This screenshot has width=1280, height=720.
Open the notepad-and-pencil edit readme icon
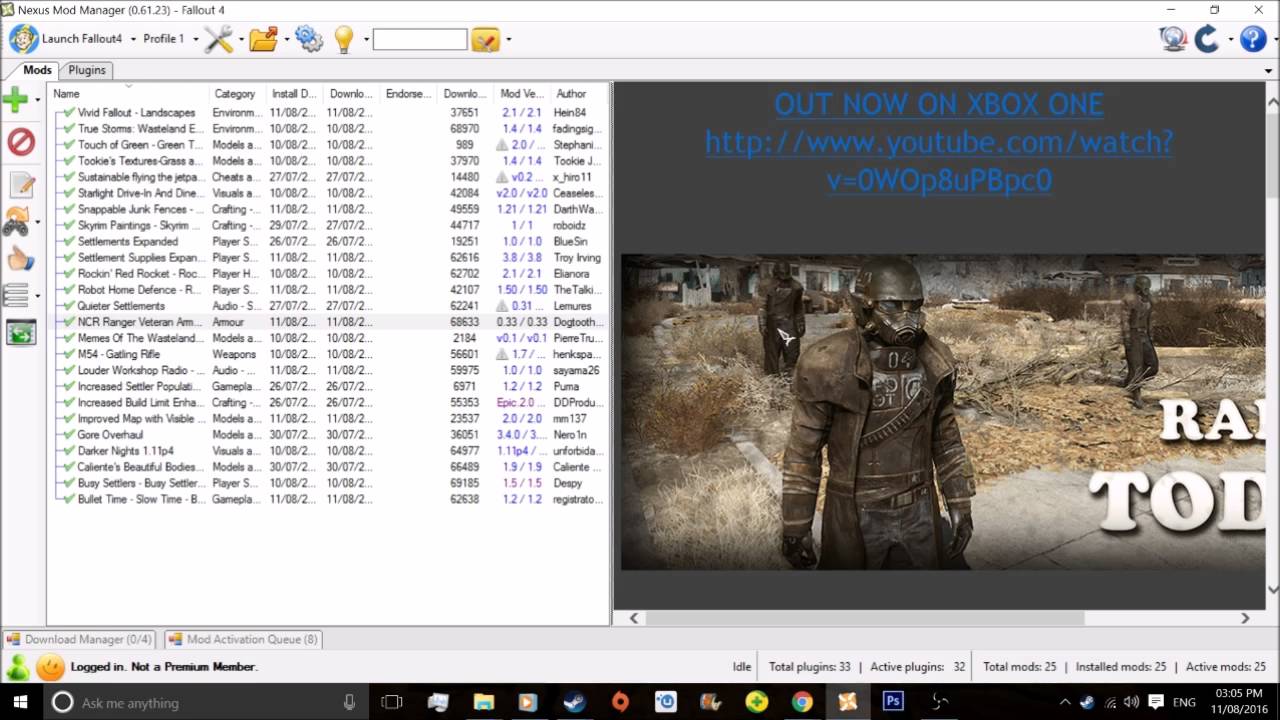point(21,185)
